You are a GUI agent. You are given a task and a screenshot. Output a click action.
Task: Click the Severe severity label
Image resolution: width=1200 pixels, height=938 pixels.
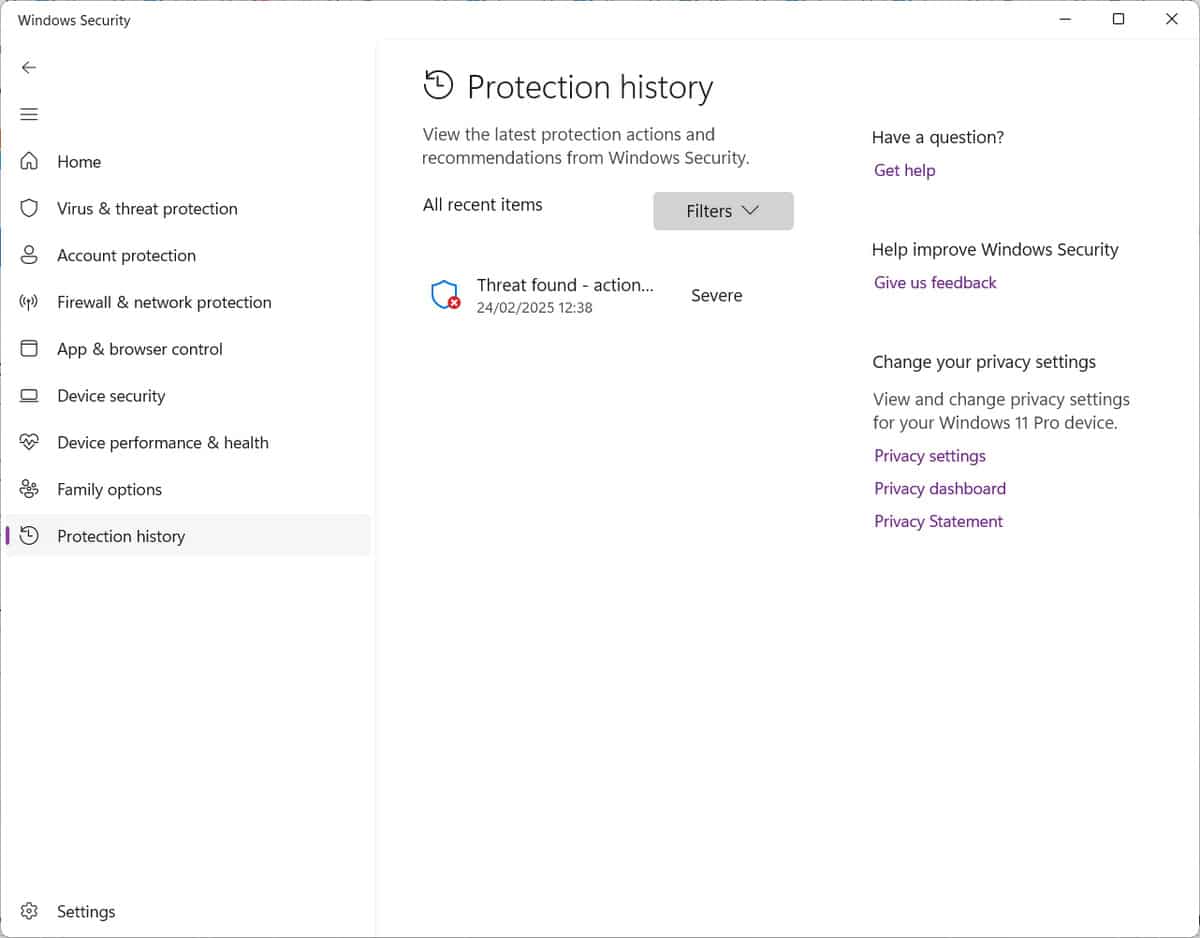(717, 295)
